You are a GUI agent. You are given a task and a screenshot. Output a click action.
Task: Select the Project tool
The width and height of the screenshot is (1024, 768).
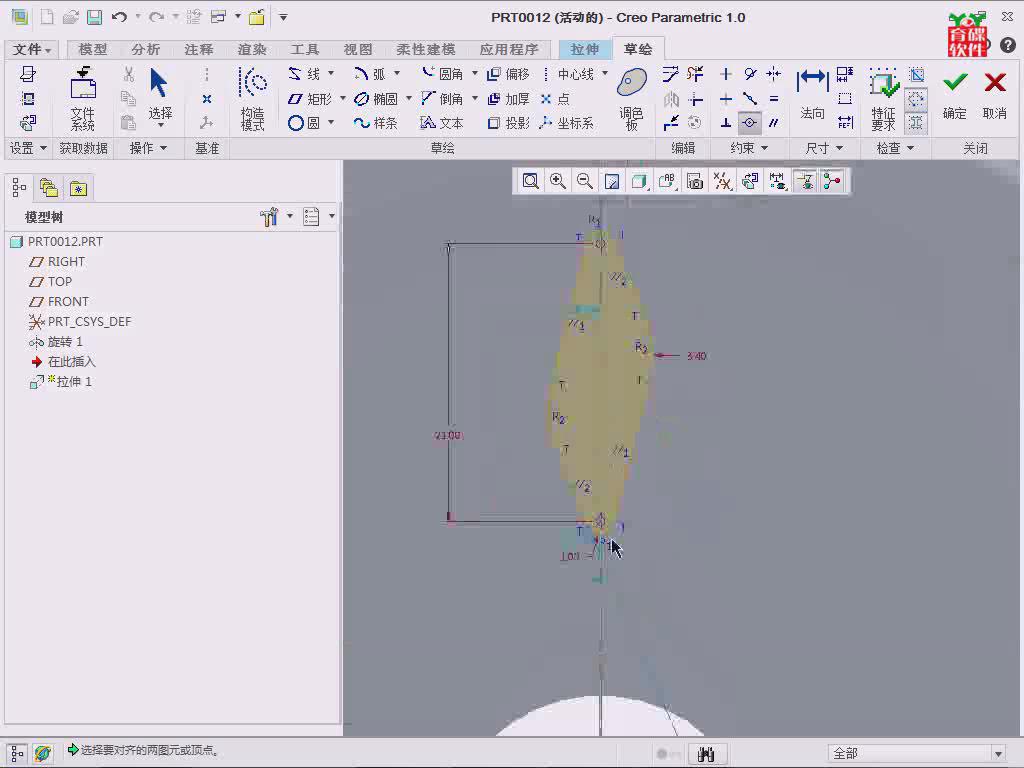tap(509, 123)
